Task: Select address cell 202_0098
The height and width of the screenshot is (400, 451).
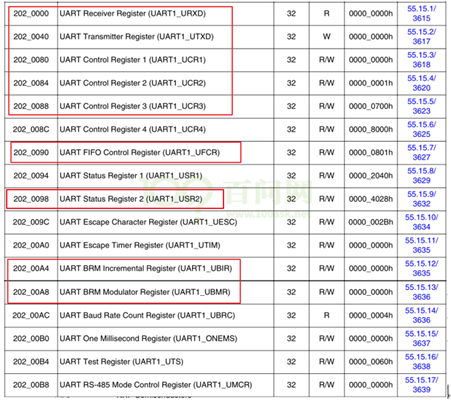Action: pyautogui.click(x=31, y=199)
